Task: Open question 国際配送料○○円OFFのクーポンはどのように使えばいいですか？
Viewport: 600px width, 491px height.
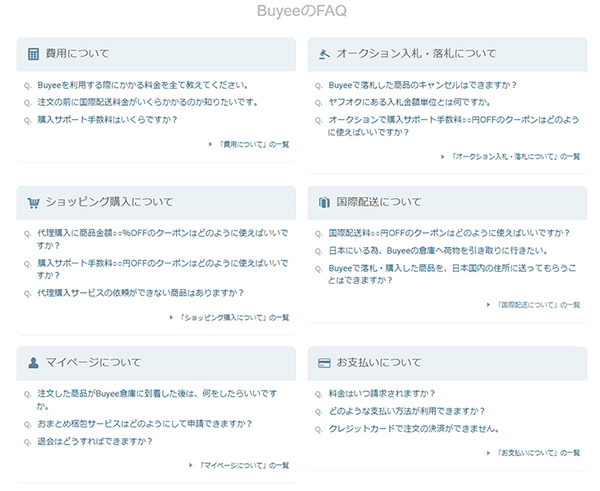Action: 449,233
